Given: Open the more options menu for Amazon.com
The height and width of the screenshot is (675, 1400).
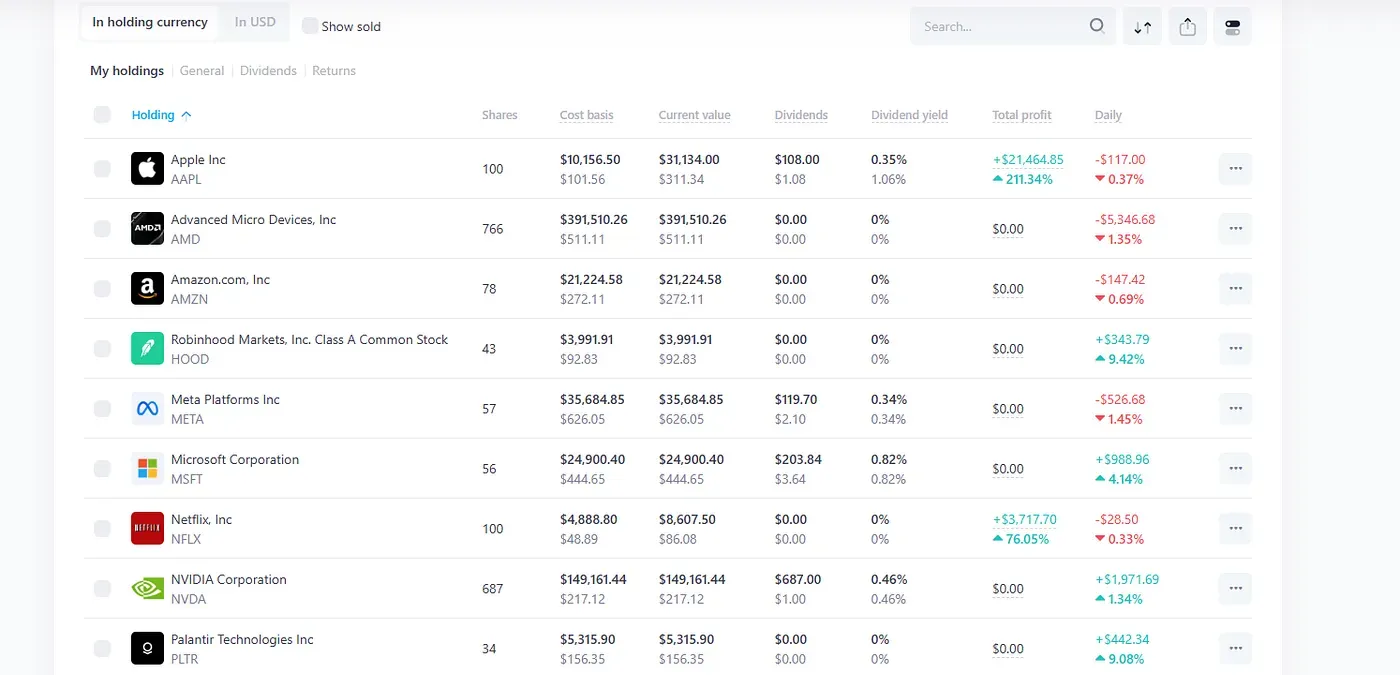Looking at the screenshot, I should (x=1235, y=289).
